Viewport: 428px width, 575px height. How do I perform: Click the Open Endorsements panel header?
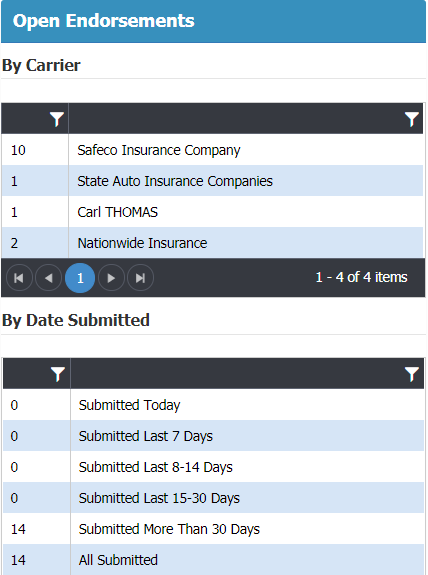pyautogui.click(x=213, y=21)
